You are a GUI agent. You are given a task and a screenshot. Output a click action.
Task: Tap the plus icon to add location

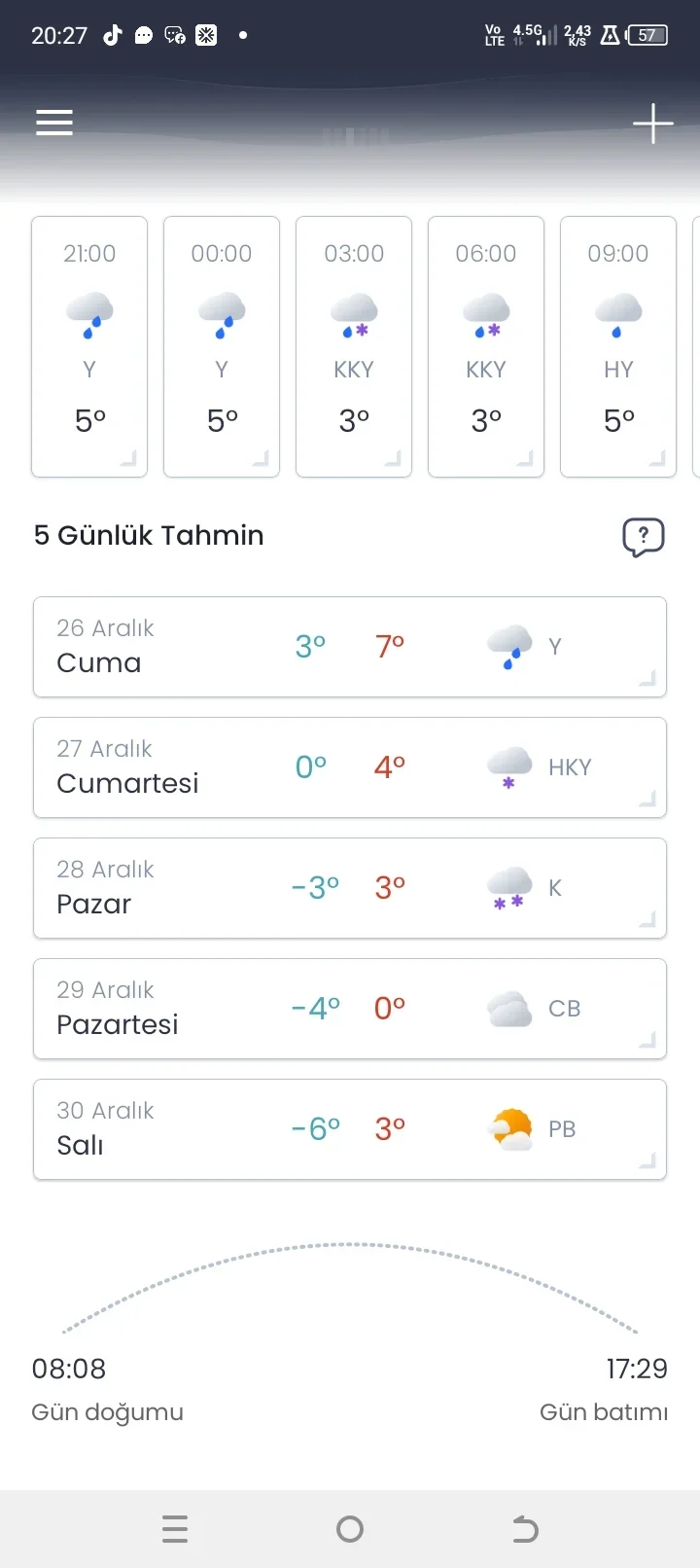click(652, 124)
